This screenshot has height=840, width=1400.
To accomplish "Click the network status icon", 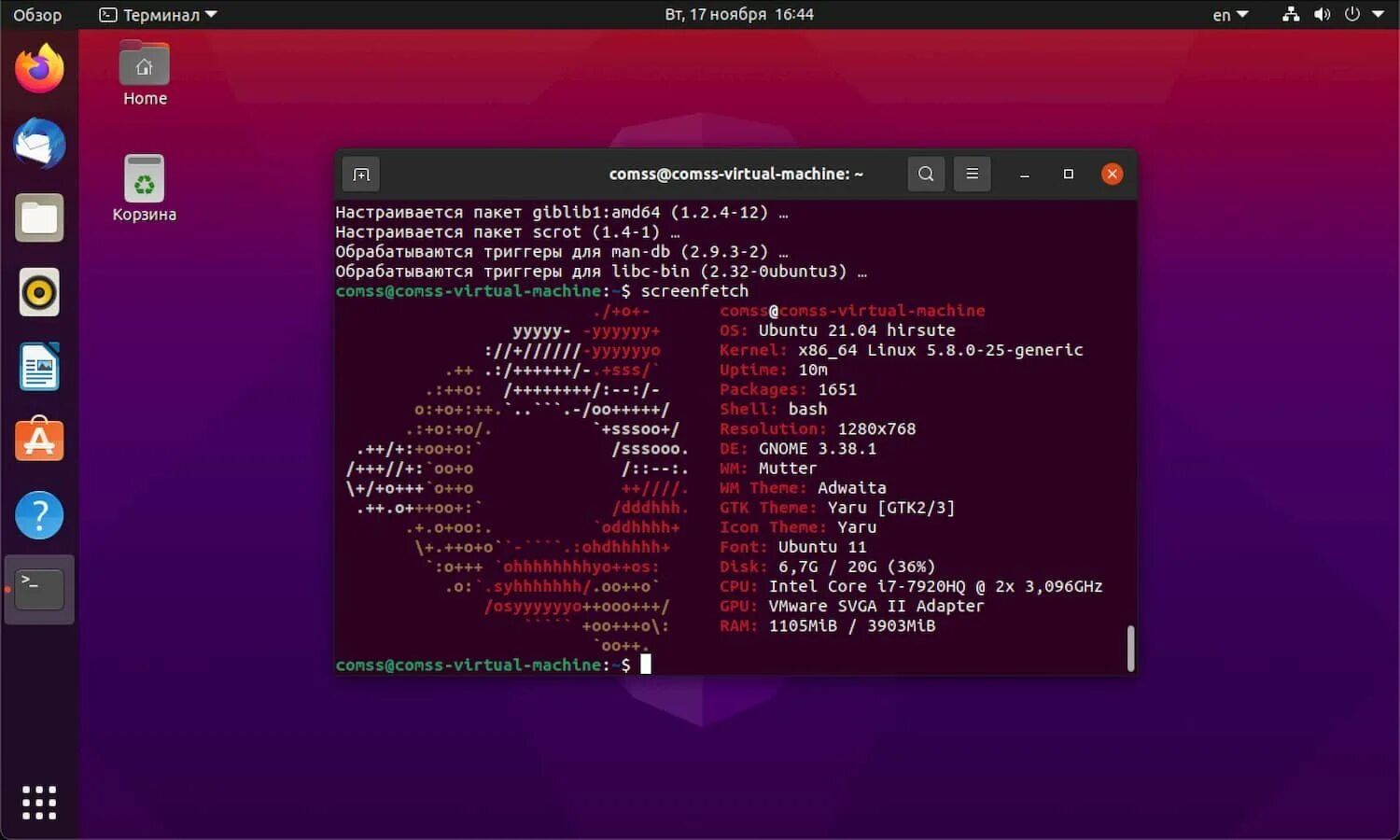I will tap(1291, 15).
